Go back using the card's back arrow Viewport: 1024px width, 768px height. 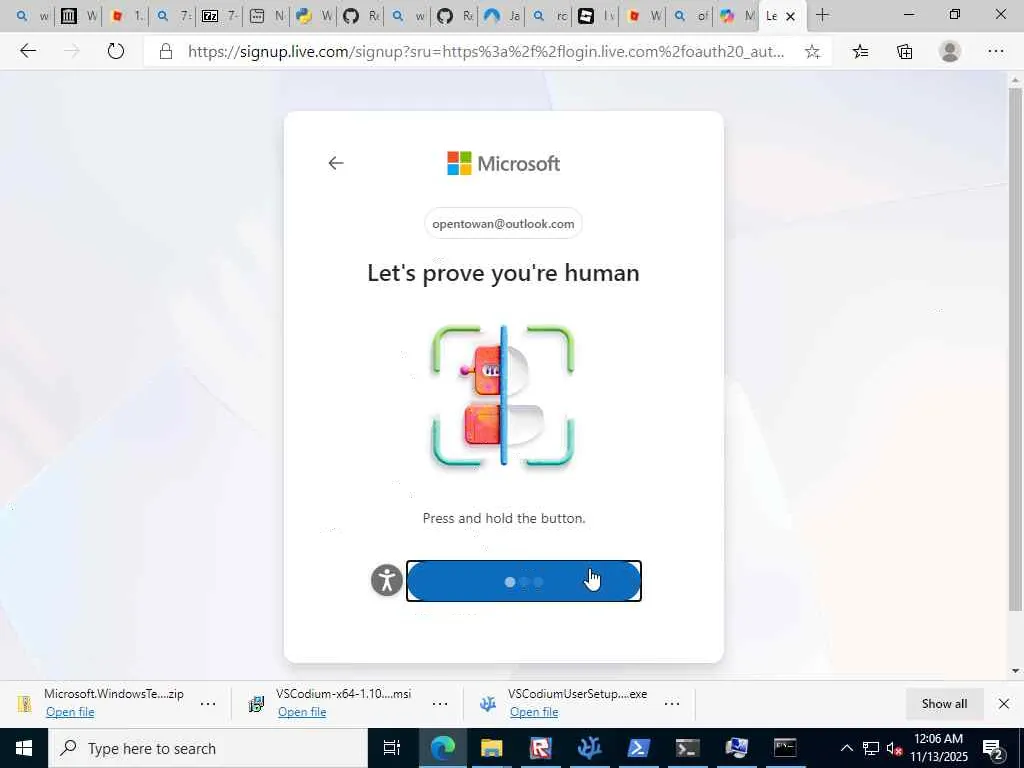pos(336,163)
